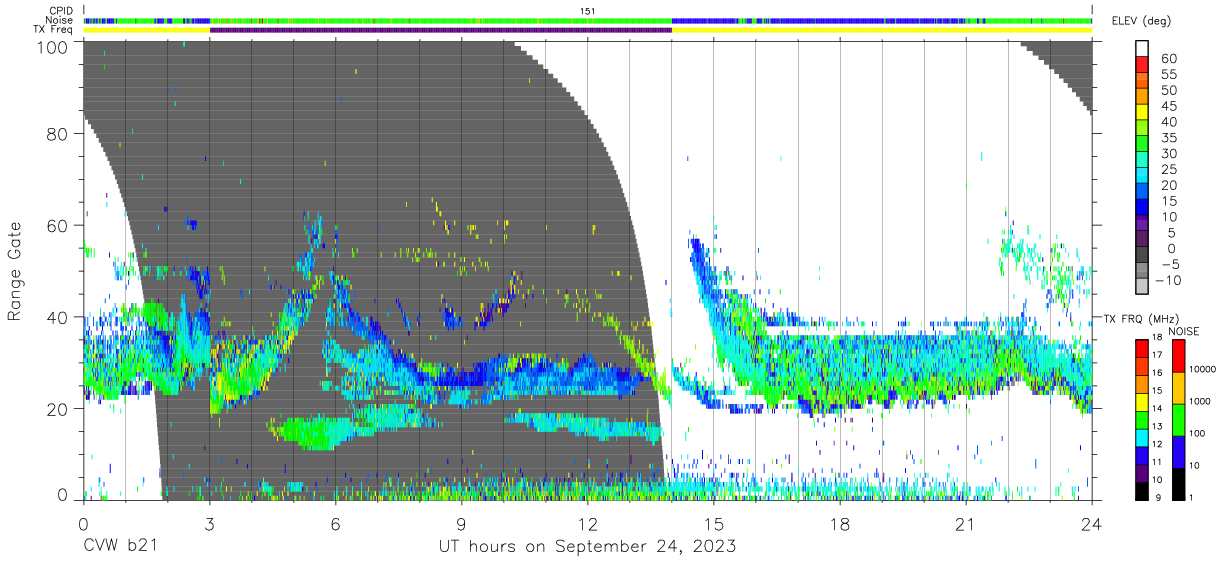Click the red segment of the ELEV color bar
Image resolution: width=1228 pixels, height=567 pixels.
click(1143, 65)
